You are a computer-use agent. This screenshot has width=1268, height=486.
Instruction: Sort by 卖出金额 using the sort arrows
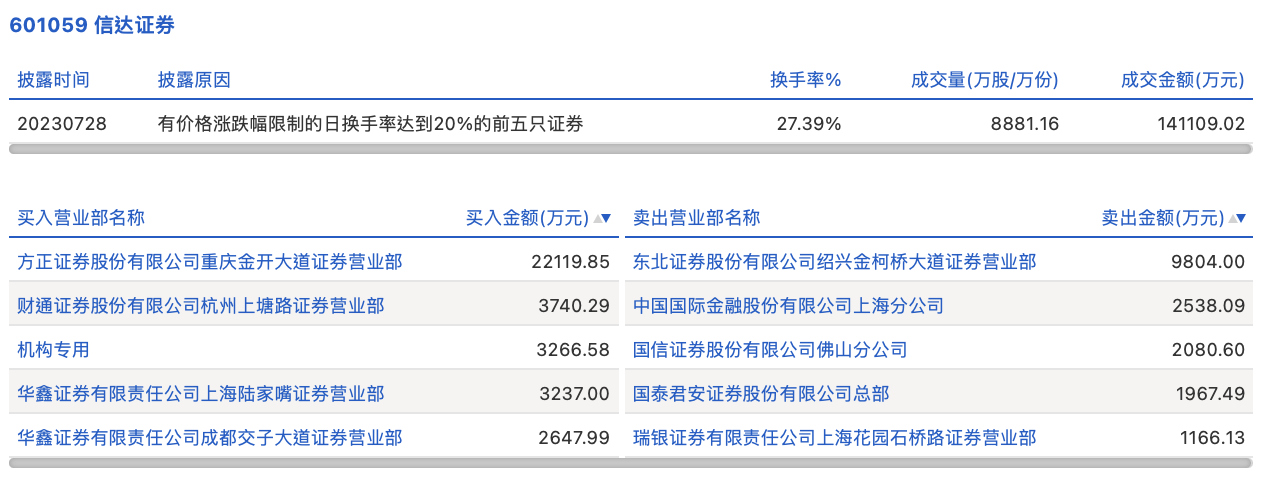tap(1237, 218)
